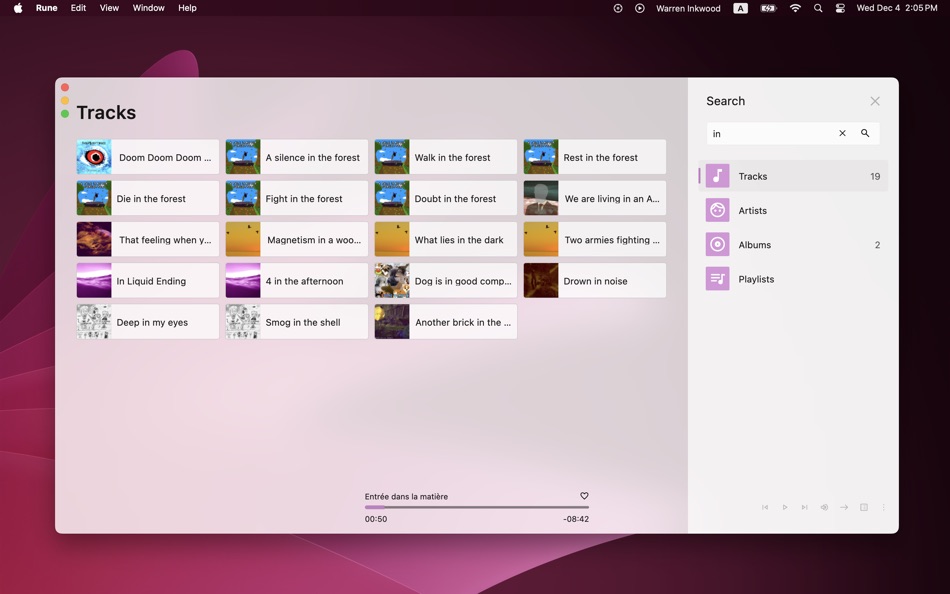Skip to the next track
This screenshot has height=594, width=950.
click(x=804, y=507)
